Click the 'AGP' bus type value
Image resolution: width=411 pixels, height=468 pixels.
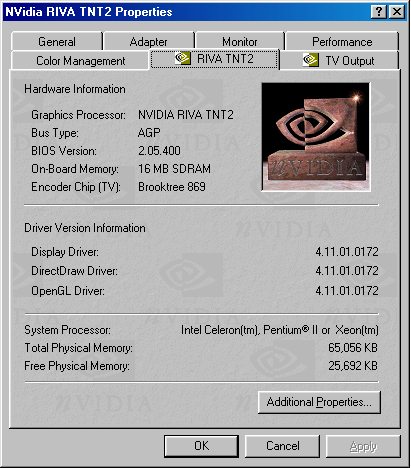[149, 133]
